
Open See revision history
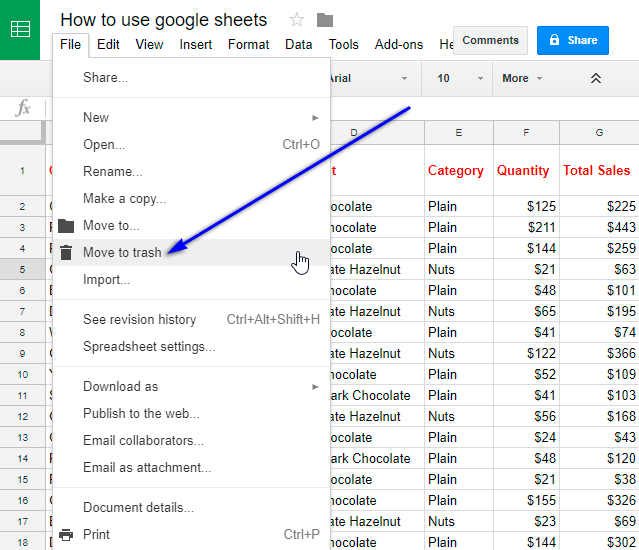[x=192, y=319]
